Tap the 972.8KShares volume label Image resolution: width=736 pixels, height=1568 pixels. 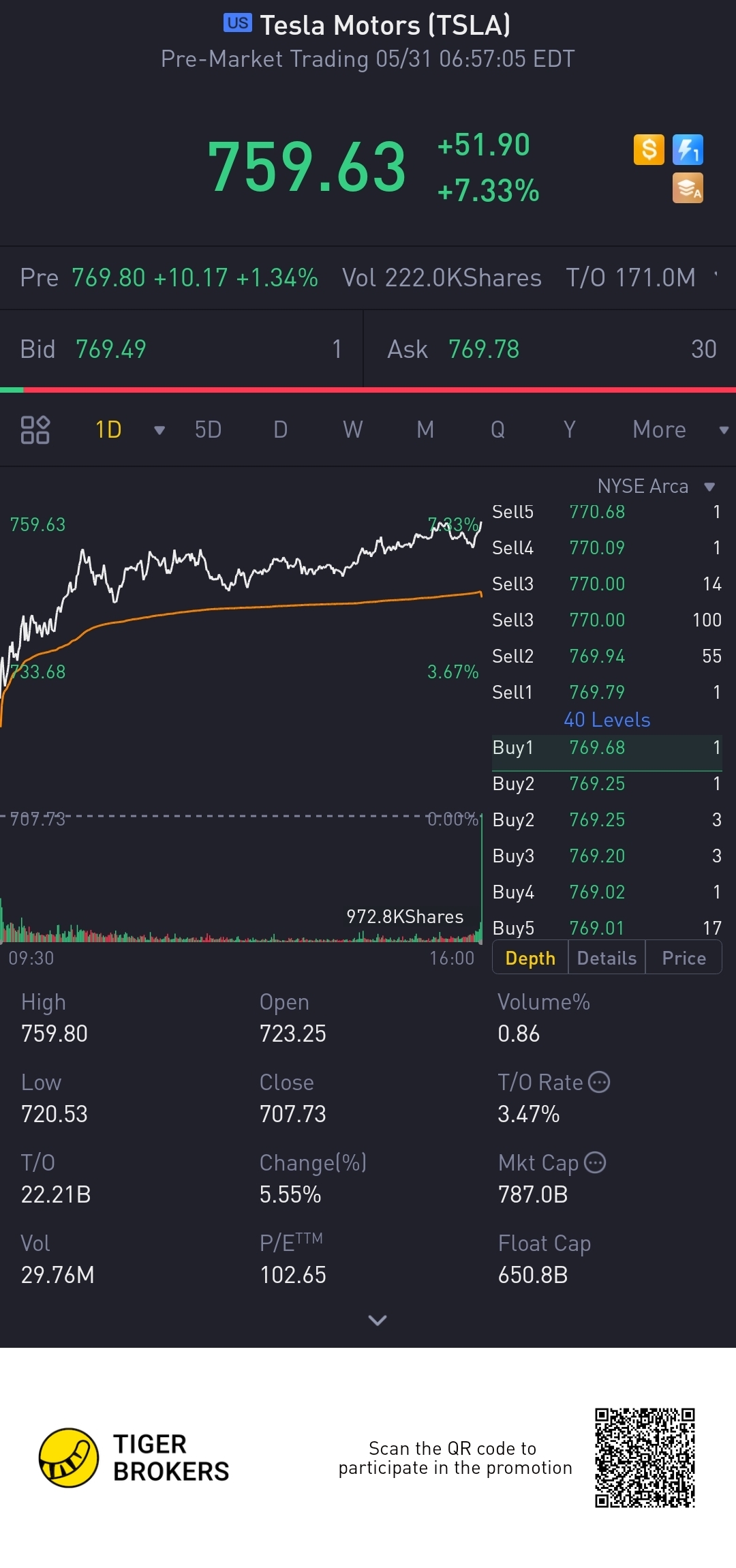pyautogui.click(x=405, y=917)
